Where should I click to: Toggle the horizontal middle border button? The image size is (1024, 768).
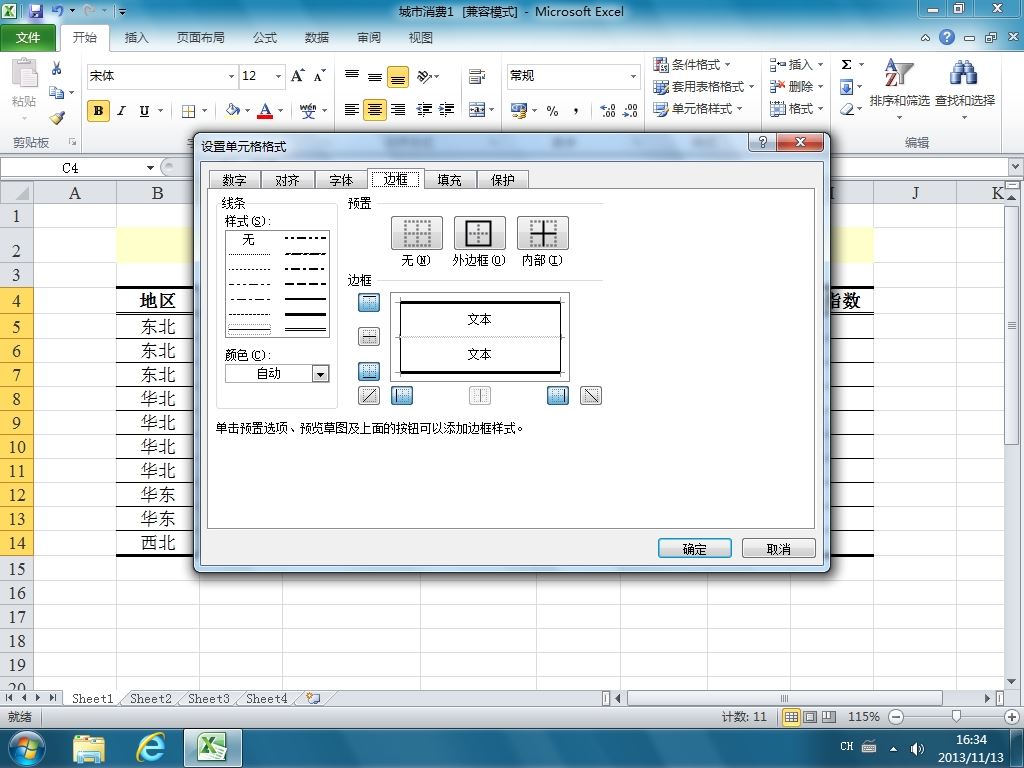(x=369, y=336)
